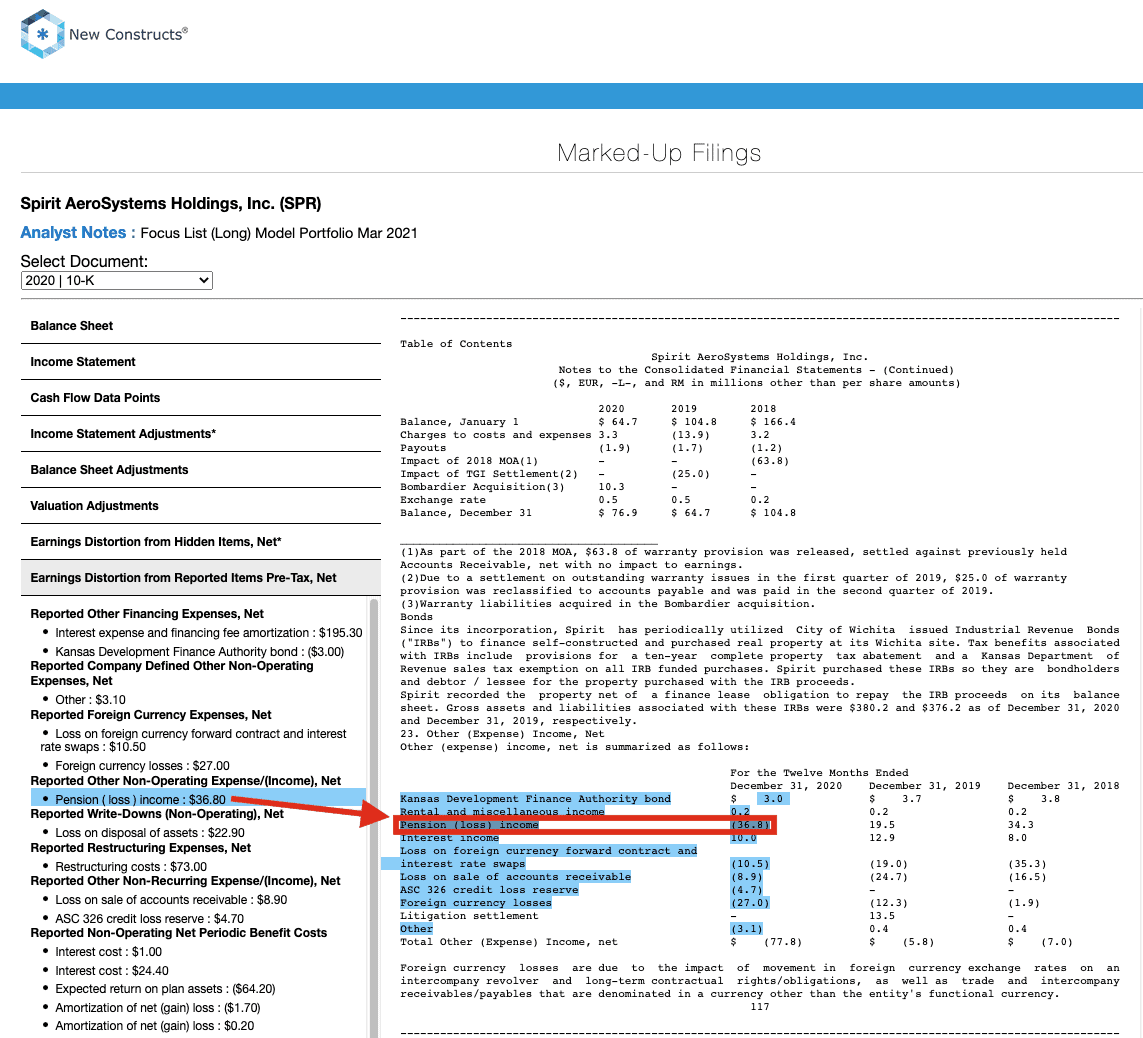Select Restructuring costs : $73.00 item
This screenshot has height=1038, width=1143.
click(130, 867)
